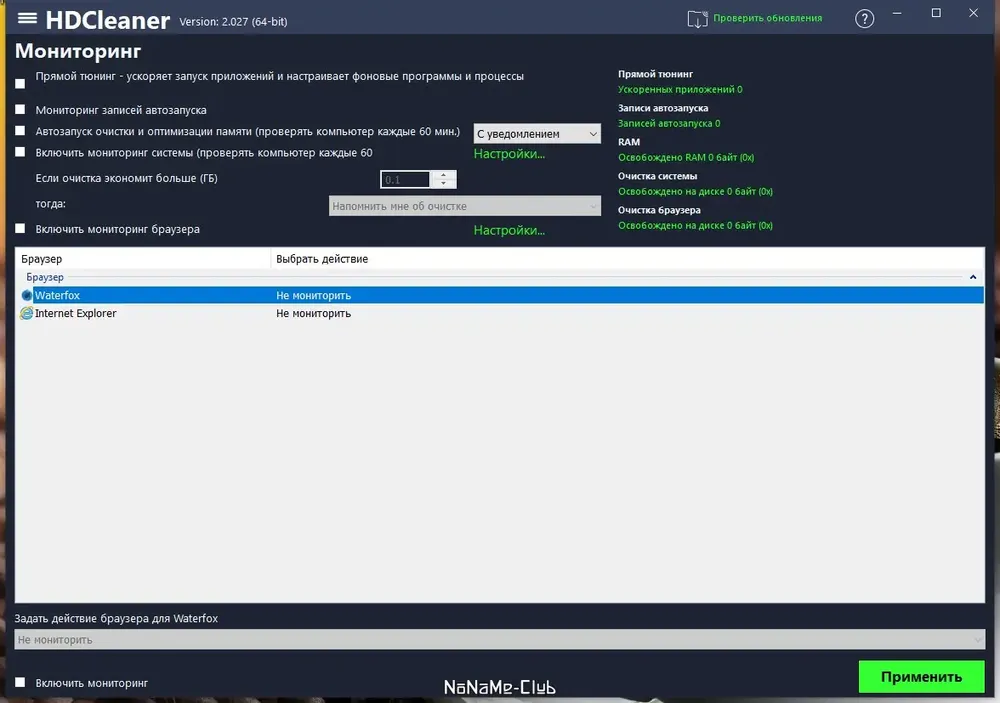
Task: Toggle Мониторинг записей автозапуска checkbox
Action: [x=20, y=110]
